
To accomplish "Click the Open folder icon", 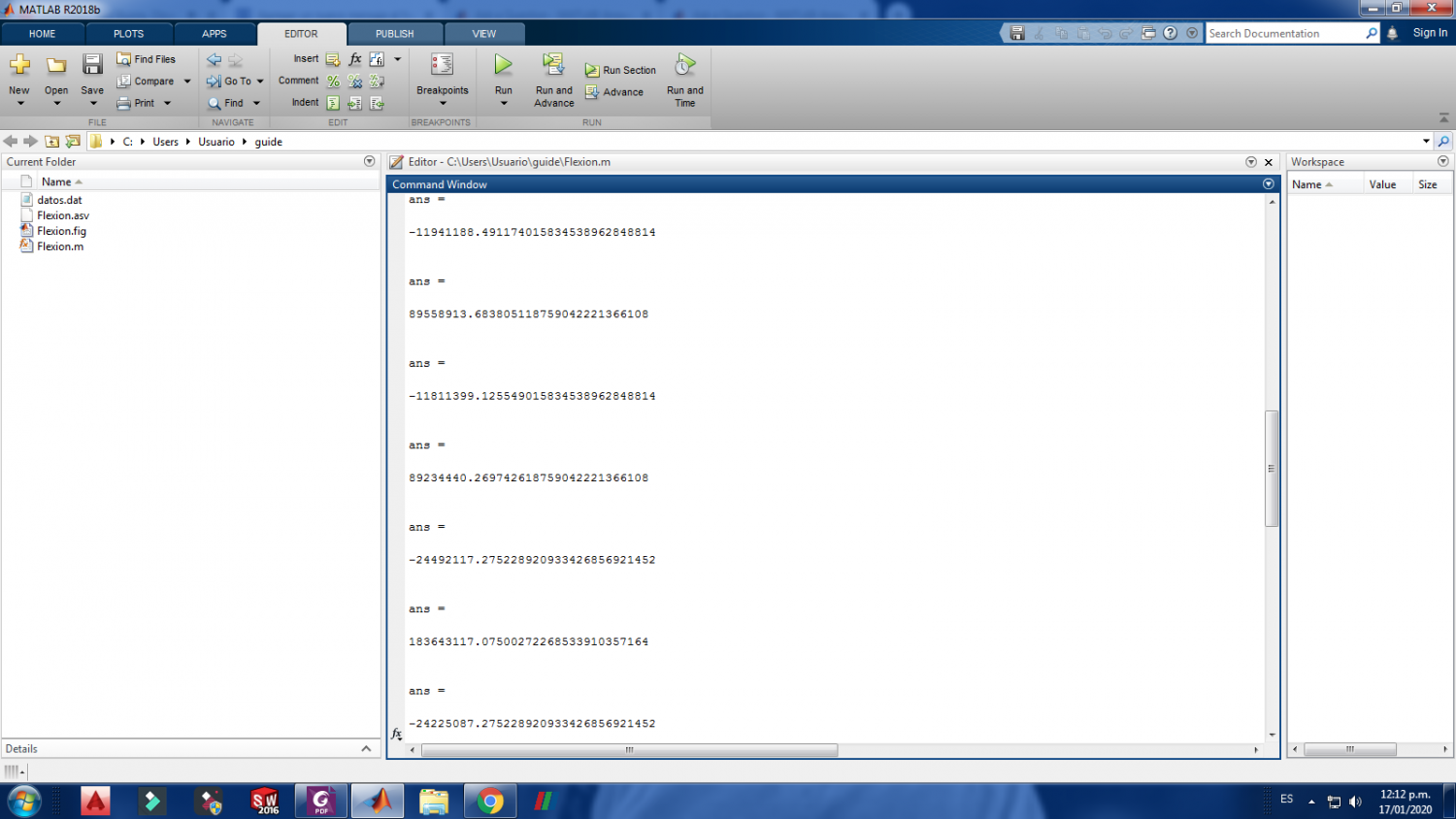I will pos(56,65).
